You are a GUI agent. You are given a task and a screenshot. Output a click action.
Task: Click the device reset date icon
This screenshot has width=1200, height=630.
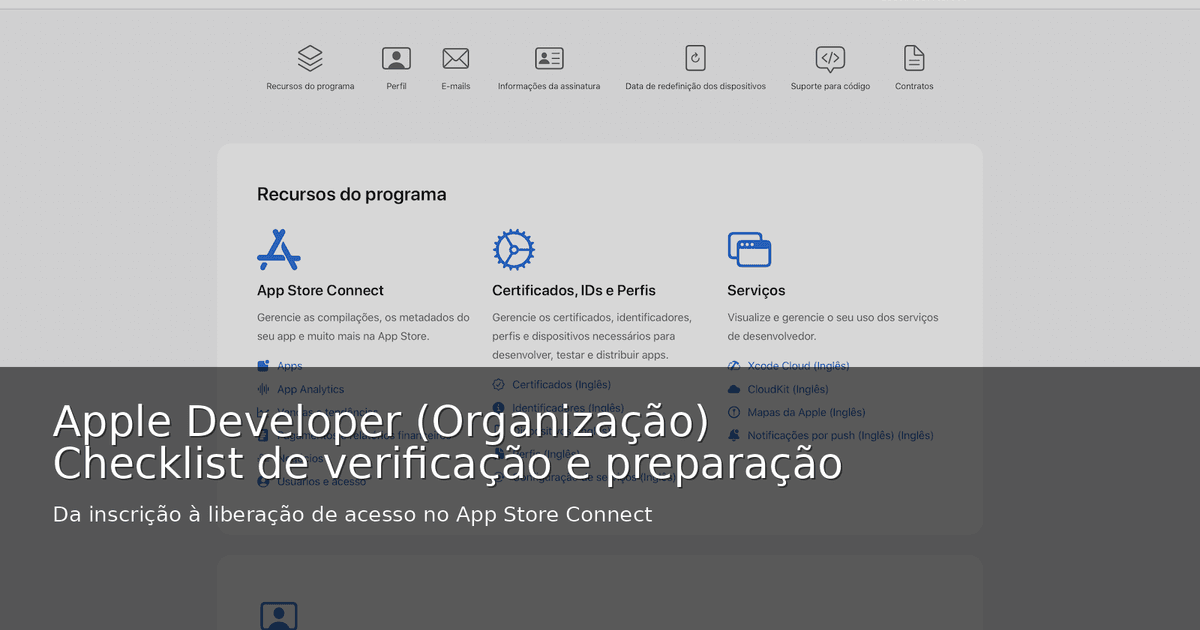point(696,58)
